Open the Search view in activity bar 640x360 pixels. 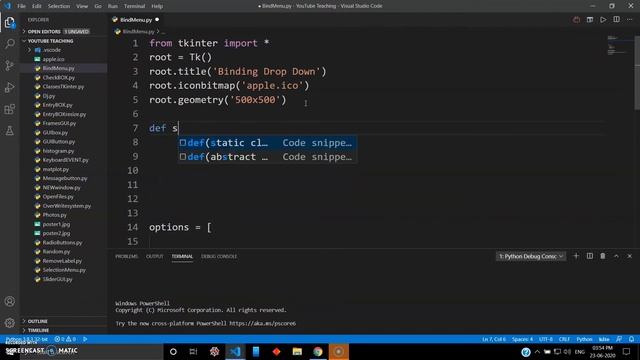(9, 44)
